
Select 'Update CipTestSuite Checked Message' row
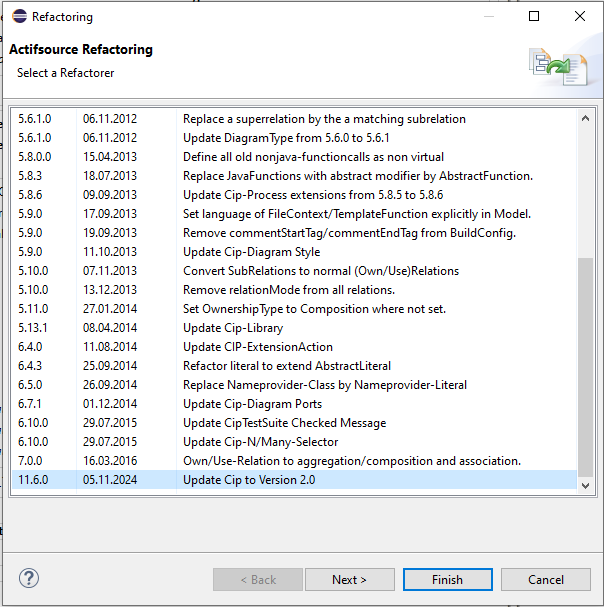pyautogui.click(x=284, y=423)
